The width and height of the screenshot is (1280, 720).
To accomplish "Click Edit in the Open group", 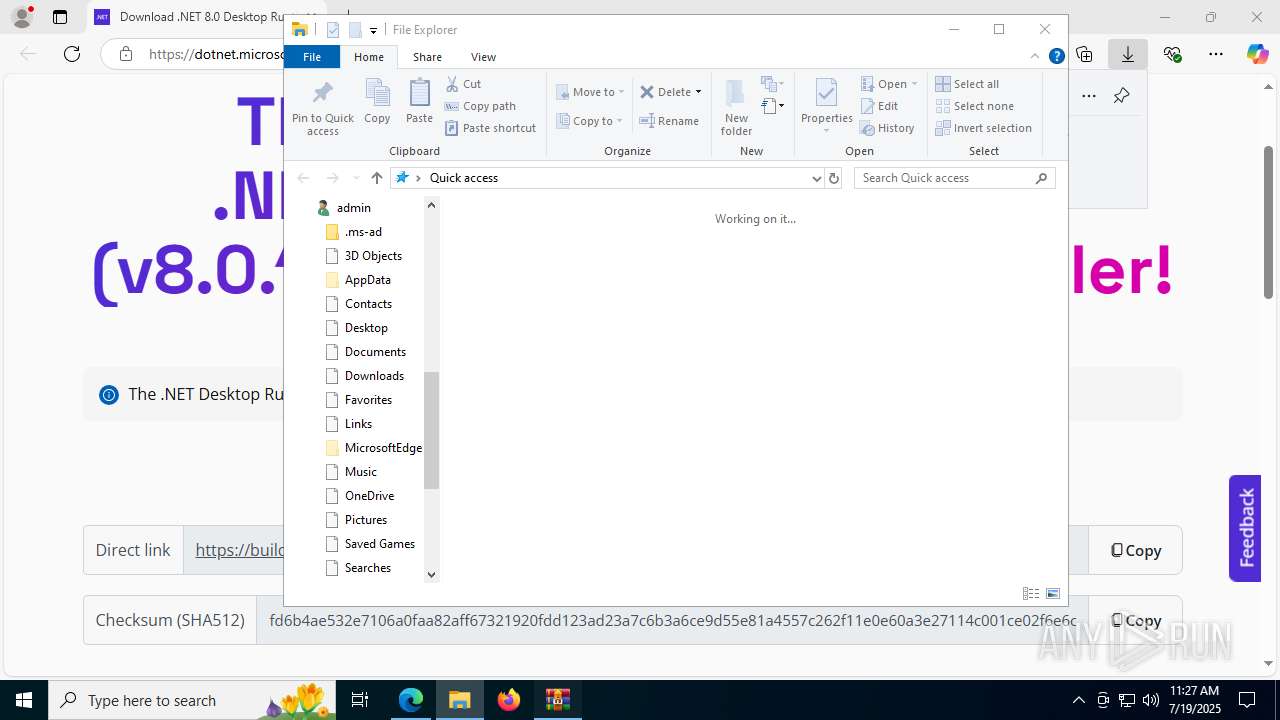I will (x=879, y=106).
